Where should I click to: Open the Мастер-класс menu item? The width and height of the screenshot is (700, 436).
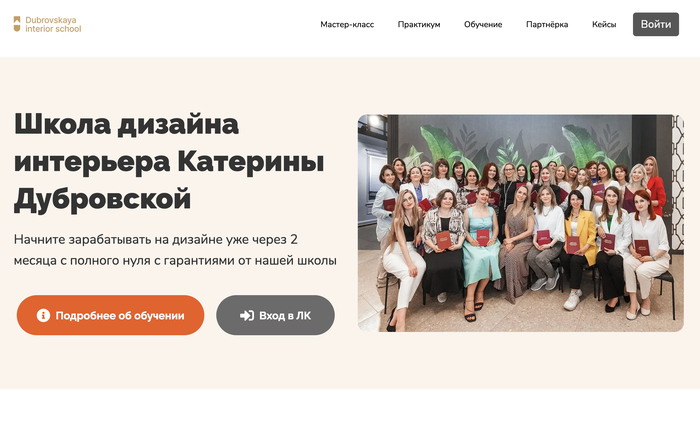(347, 25)
